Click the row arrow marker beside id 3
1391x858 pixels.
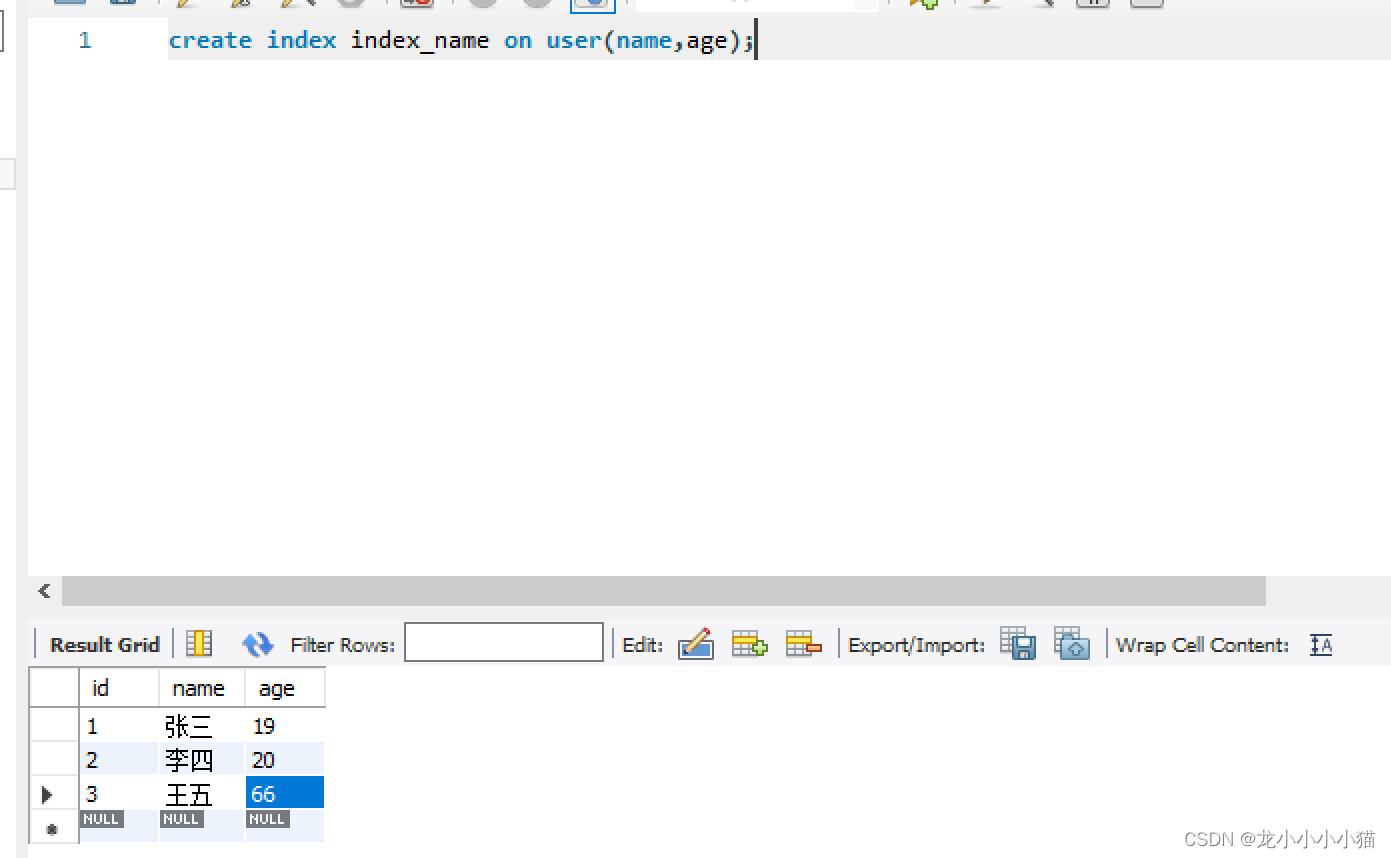pos(47,795)
